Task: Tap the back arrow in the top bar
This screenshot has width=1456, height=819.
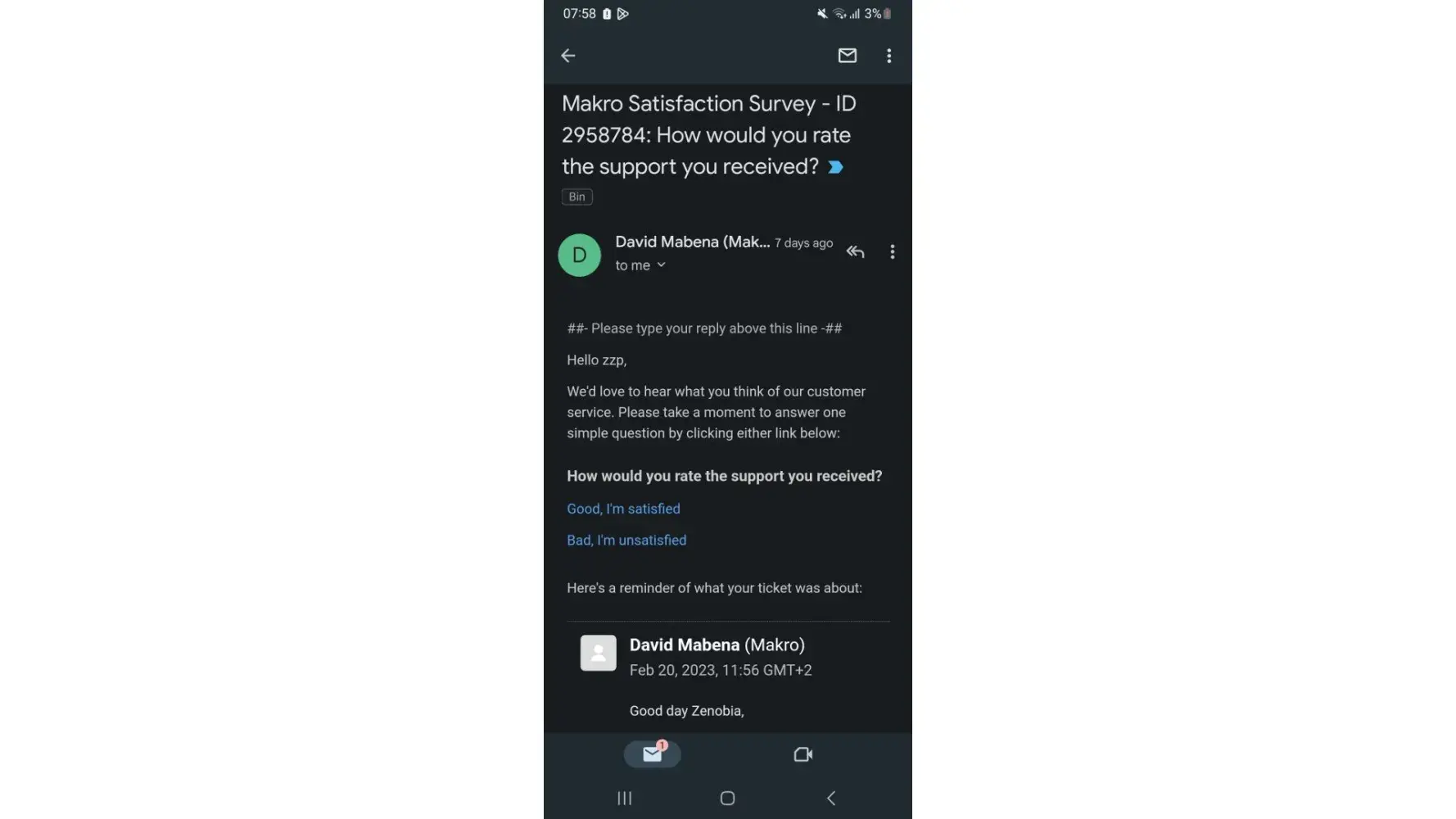Action: click(568, 56)
